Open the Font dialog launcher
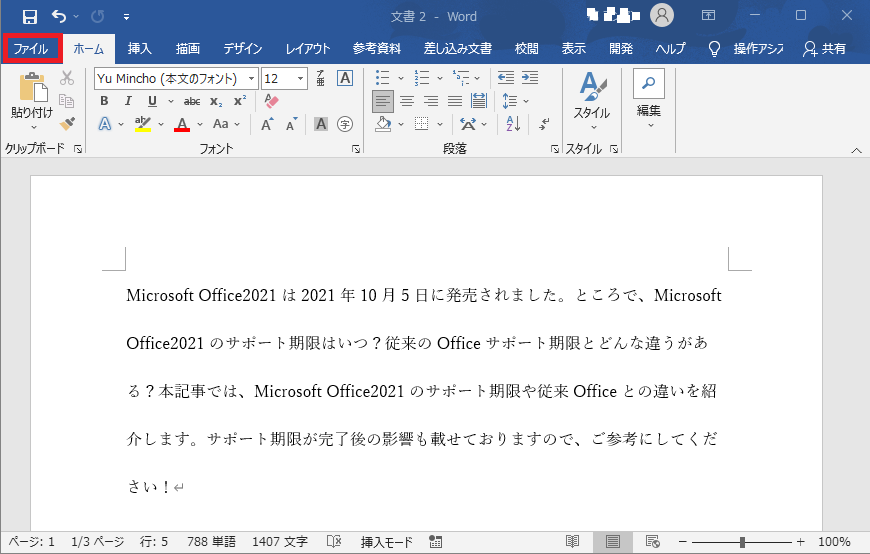 click(356, 149)
